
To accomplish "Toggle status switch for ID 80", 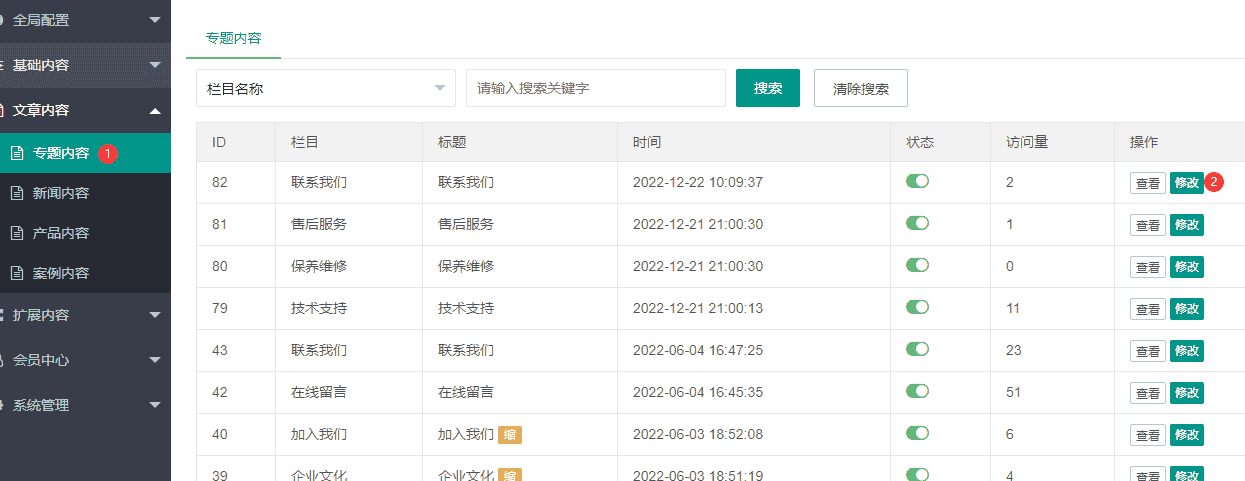I will click(x=917, y=265).
